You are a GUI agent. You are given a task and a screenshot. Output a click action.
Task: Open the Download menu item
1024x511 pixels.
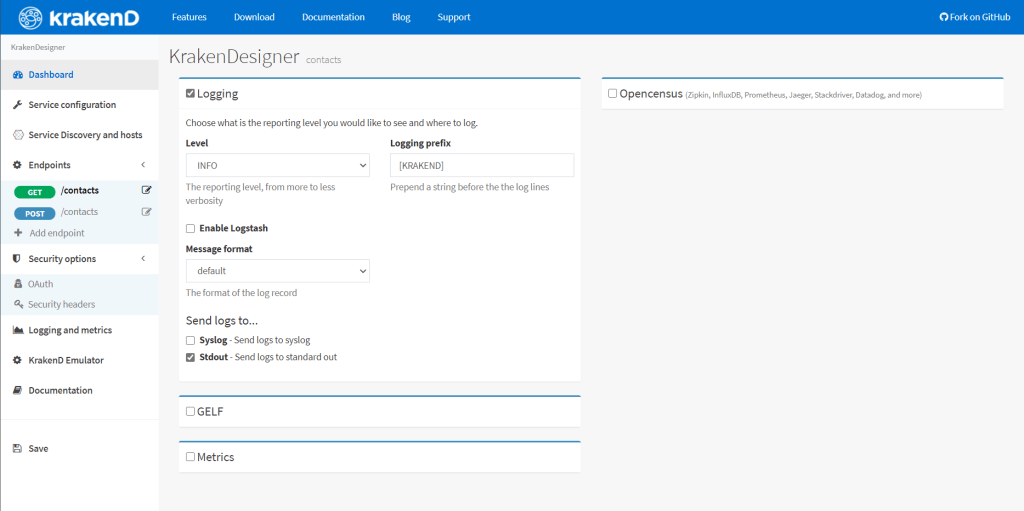(x=254, y=17)
